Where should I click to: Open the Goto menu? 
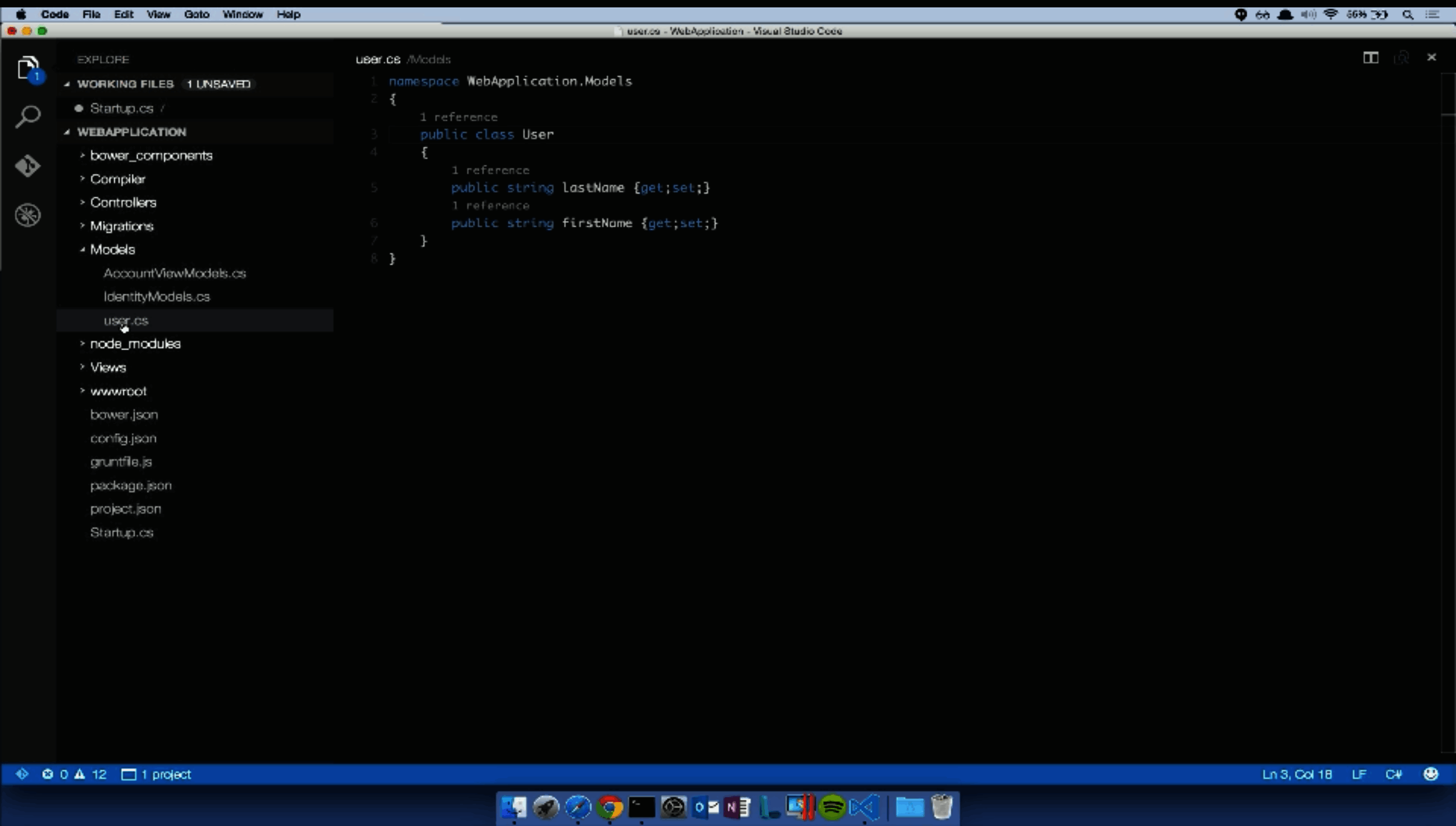(x=197, y=14)
